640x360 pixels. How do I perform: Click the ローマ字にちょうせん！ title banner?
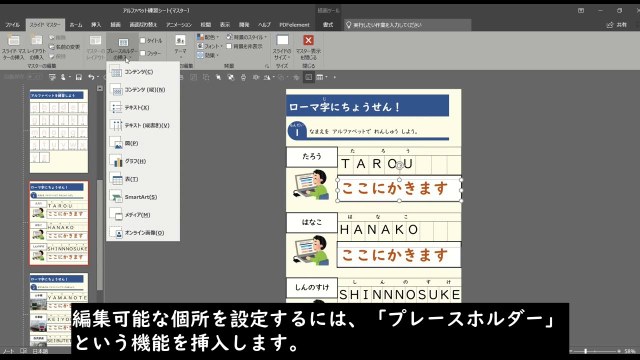pos(367,106)
